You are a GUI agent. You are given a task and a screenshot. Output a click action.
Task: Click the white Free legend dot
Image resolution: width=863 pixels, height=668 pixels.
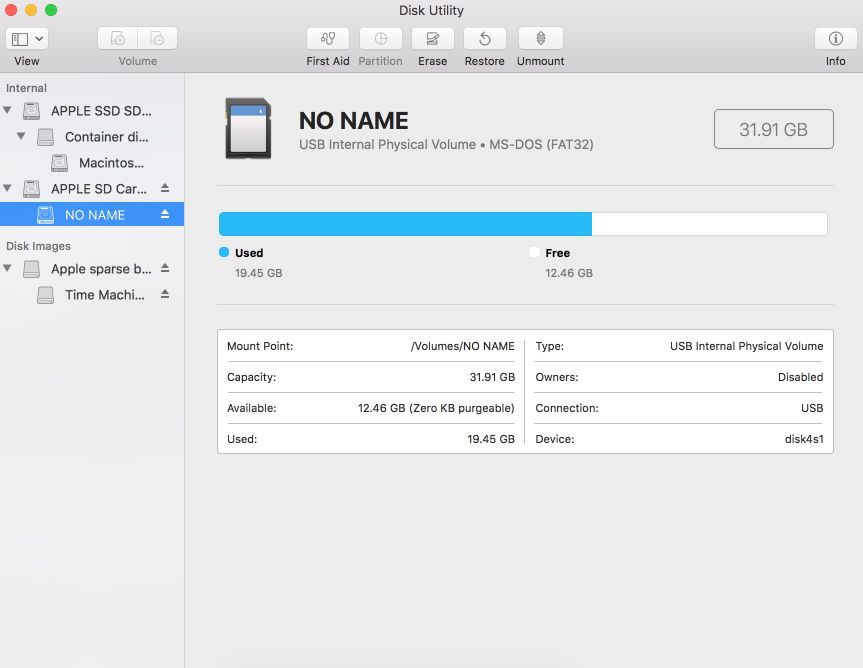[x=534, y=252]
